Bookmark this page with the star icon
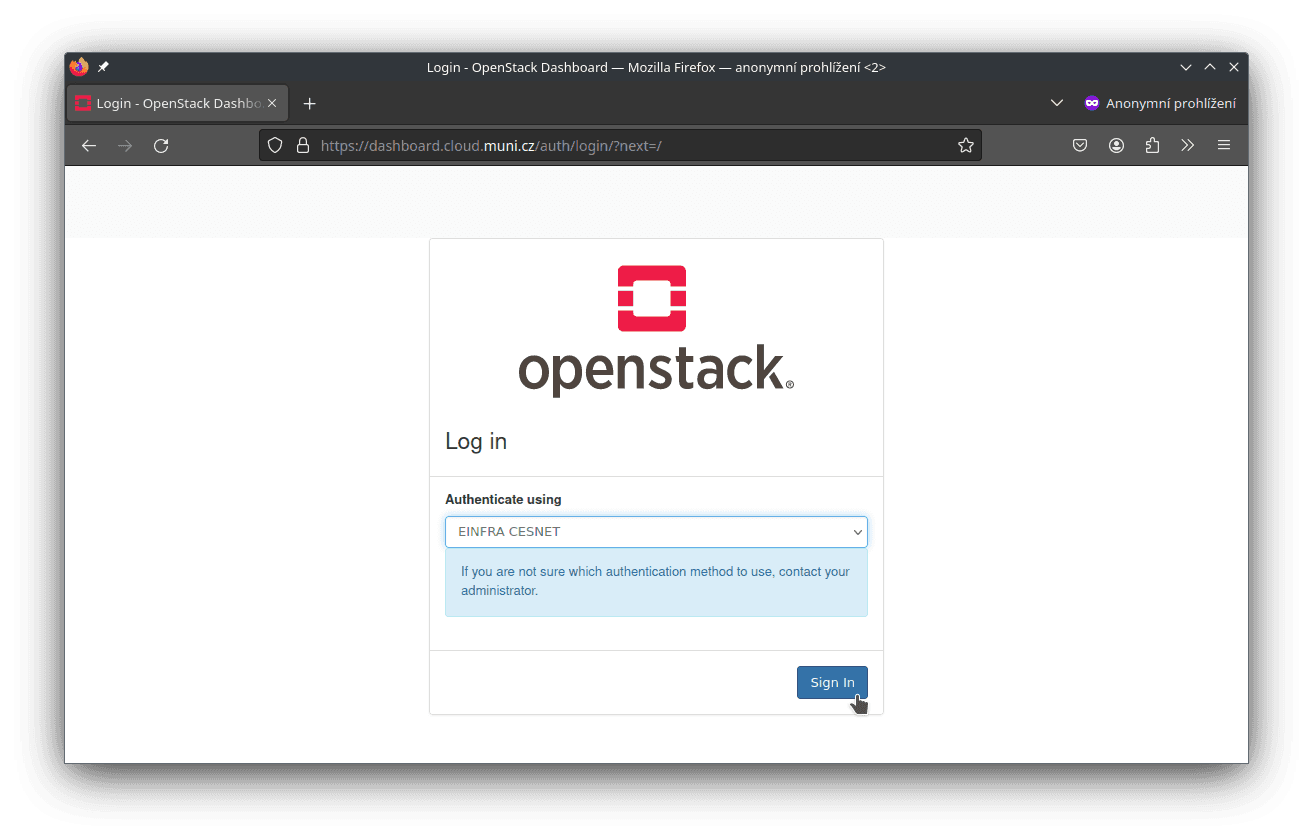Image resolution: width=1313 pixels, height=840 pixels. pos(966,145)
